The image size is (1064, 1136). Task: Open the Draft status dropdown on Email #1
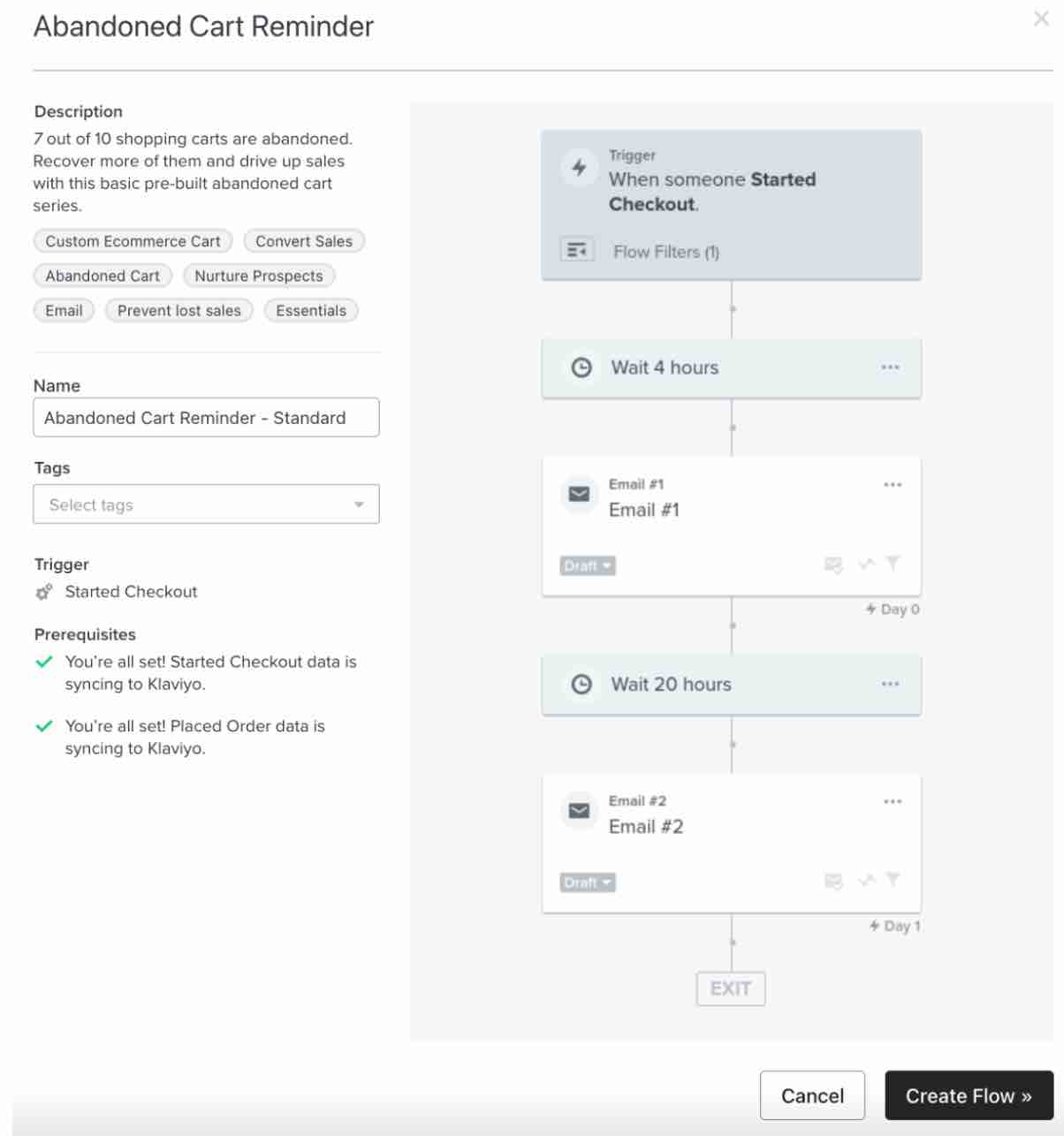[586, 565]
